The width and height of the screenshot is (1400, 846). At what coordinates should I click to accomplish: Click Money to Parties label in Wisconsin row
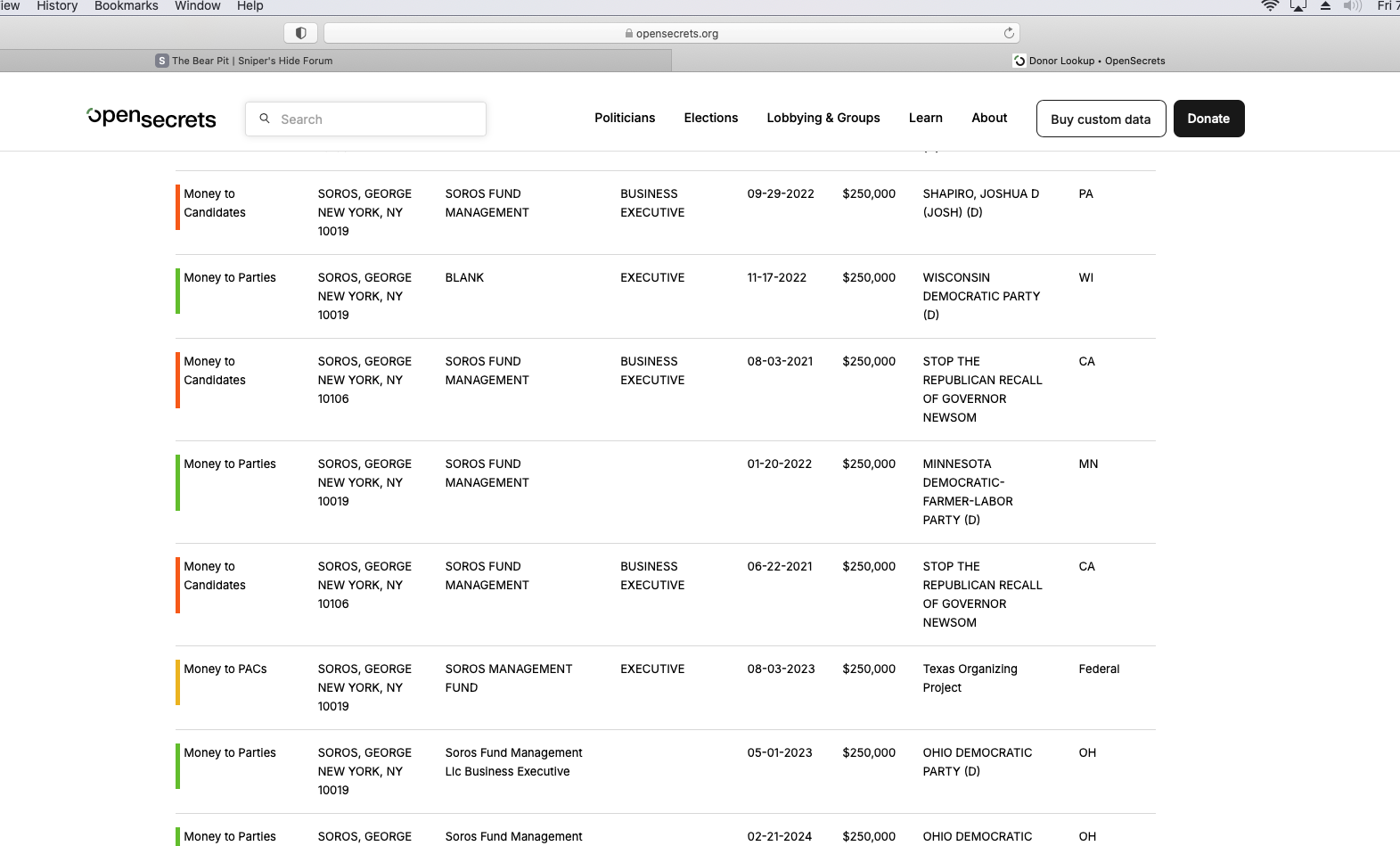pos(230,277)
